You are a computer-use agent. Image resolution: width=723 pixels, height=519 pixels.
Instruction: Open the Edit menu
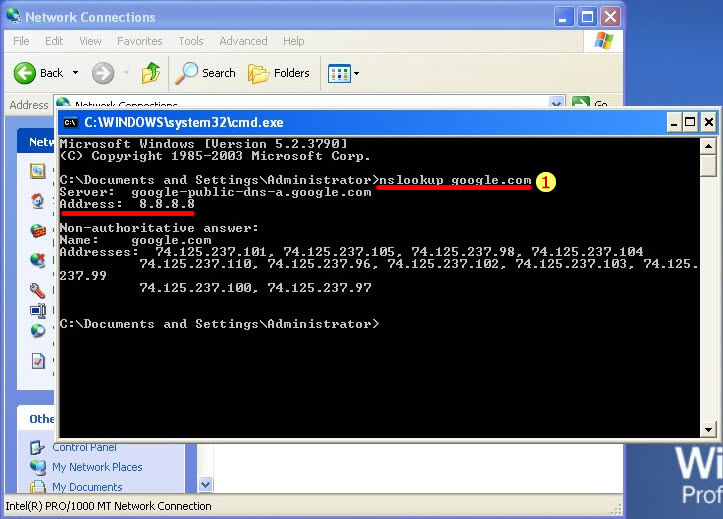(x=54, y=41)
